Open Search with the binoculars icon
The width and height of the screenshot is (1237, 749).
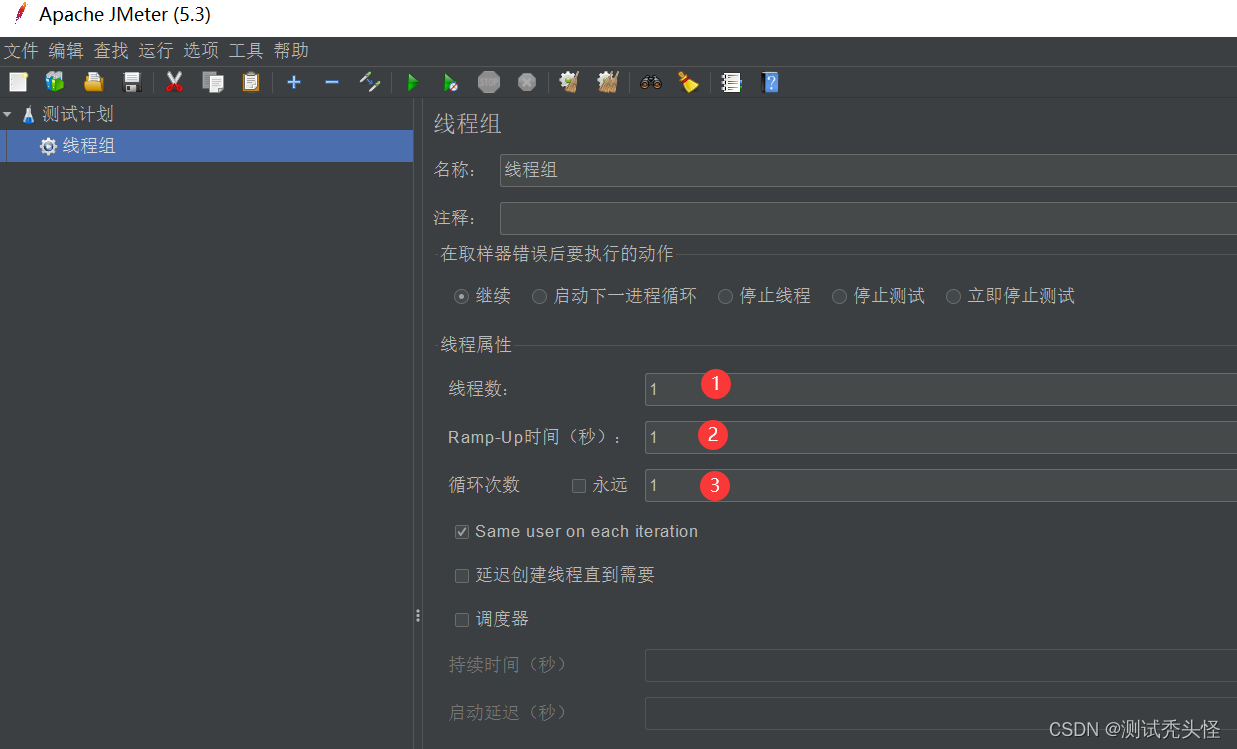[x=651, y=82]
